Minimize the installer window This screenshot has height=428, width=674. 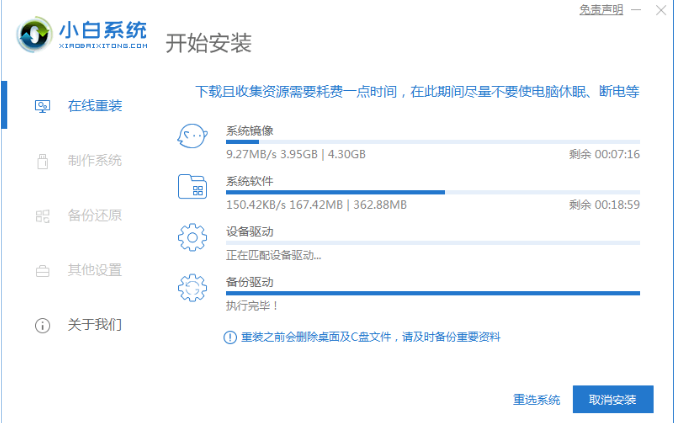tap(635, 9)
